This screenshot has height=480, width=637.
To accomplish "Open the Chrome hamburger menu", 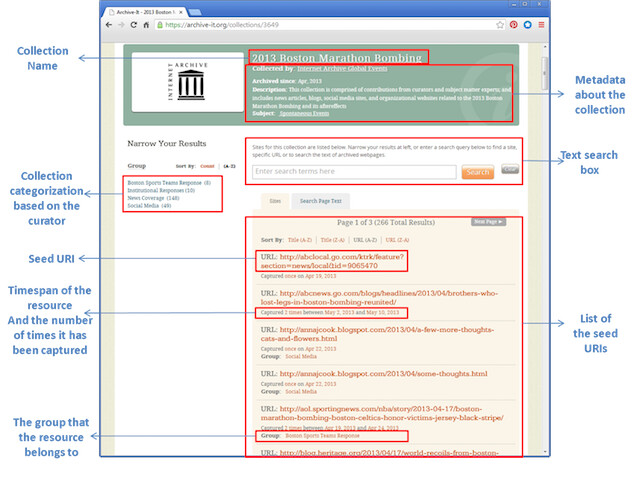I will pyautogui.click(x=542, y=25).
